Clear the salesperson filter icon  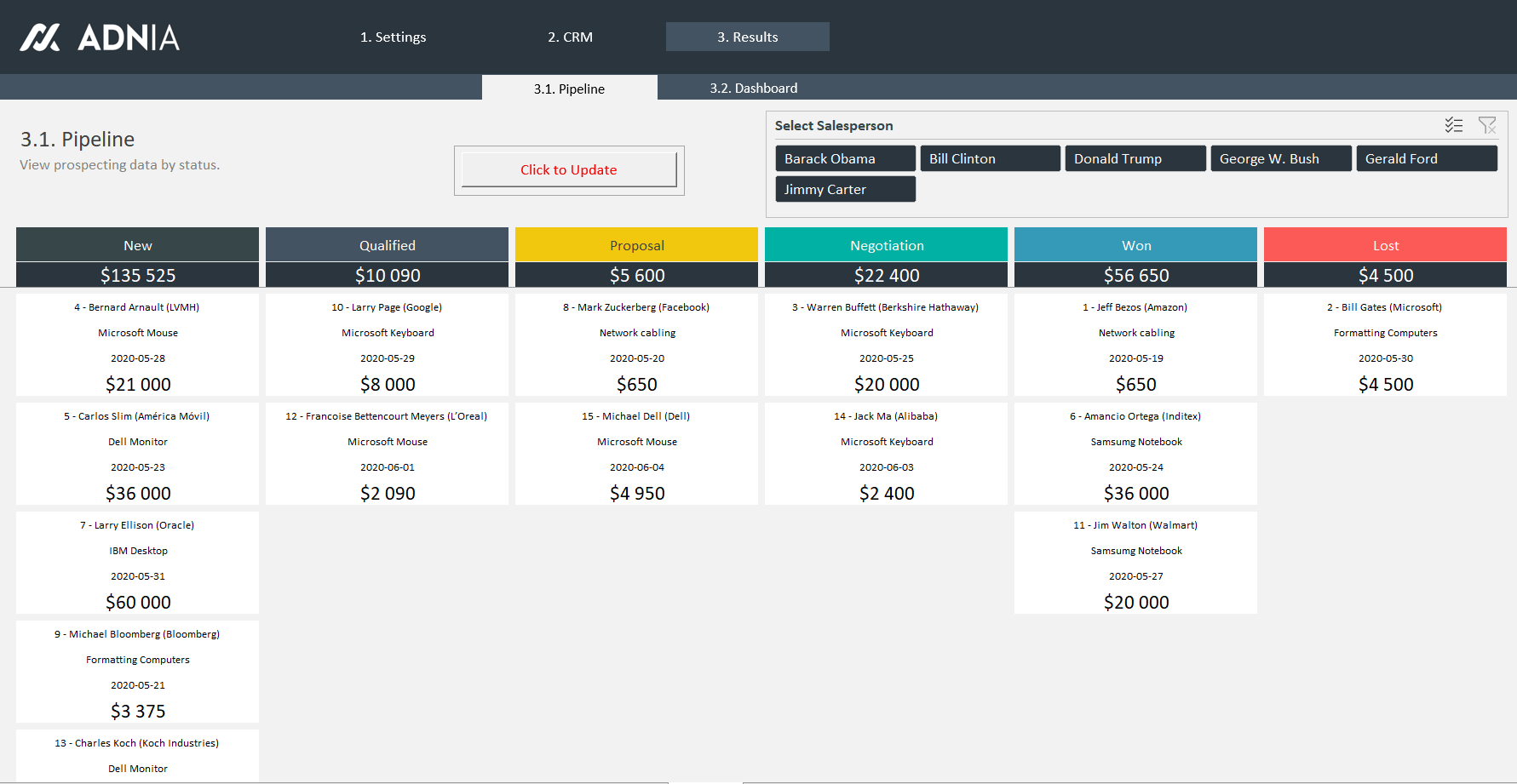[x=1487, y=125]
